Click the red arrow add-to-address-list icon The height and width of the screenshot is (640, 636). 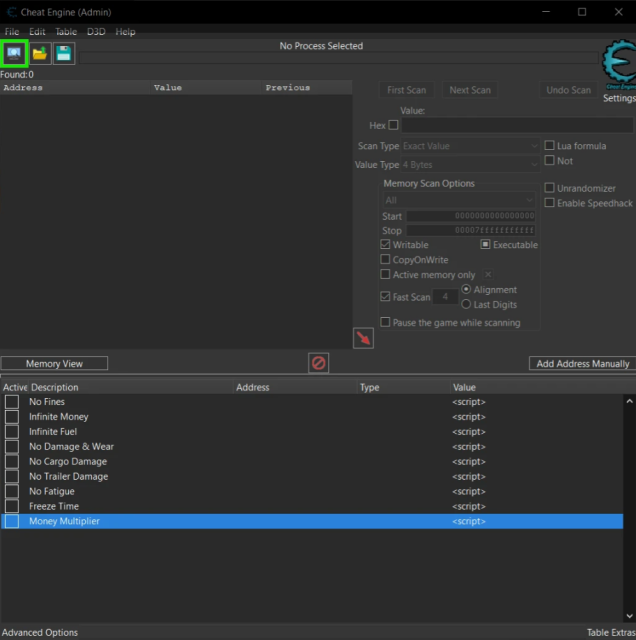[x=363, y=338]
